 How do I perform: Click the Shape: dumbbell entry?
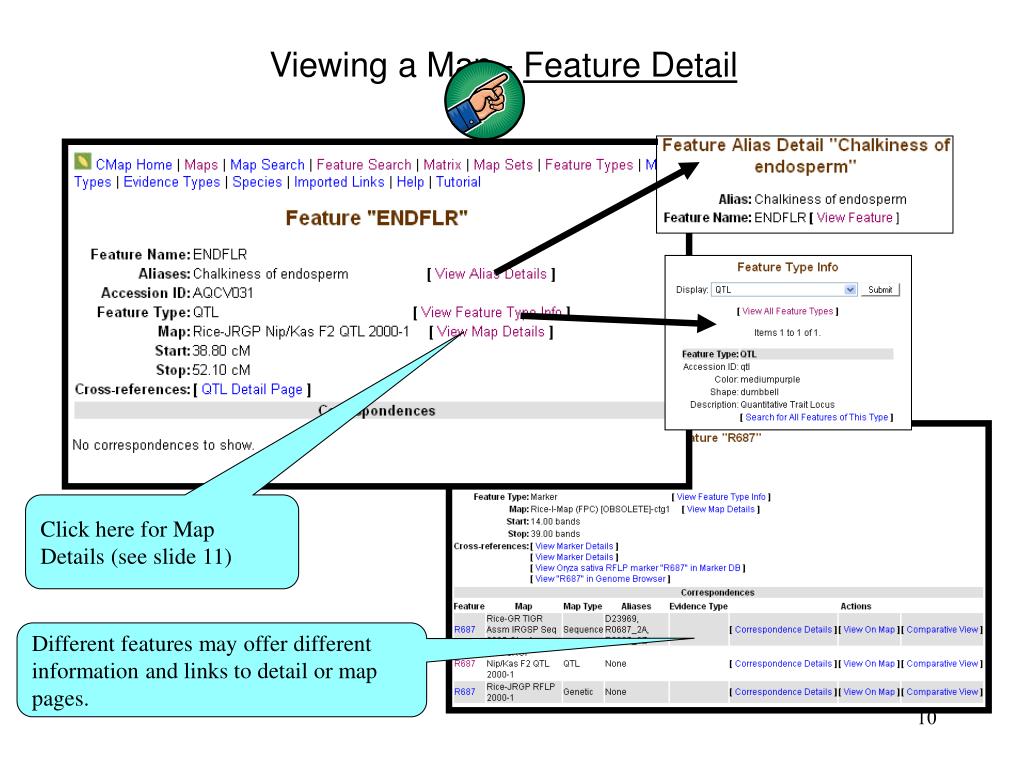(744, 392)
